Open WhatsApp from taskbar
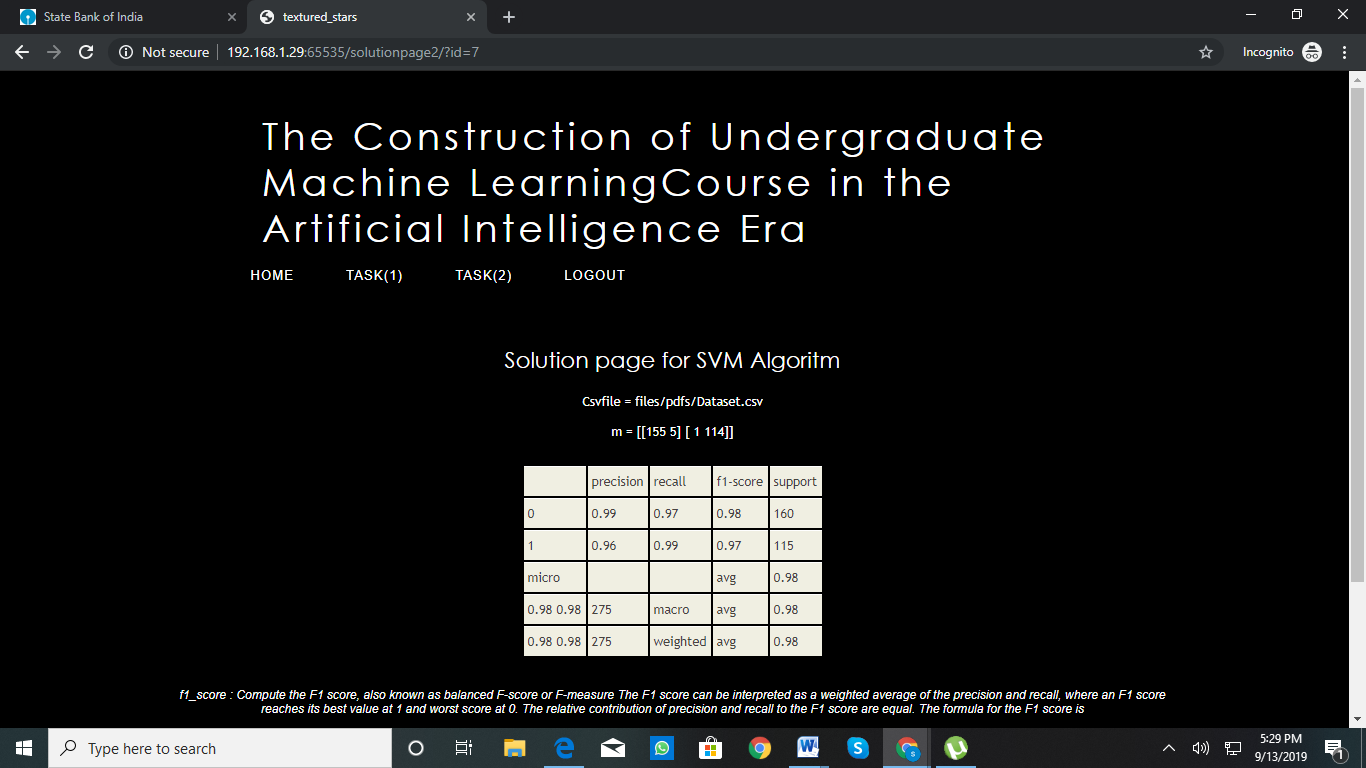 click(661, 748)
